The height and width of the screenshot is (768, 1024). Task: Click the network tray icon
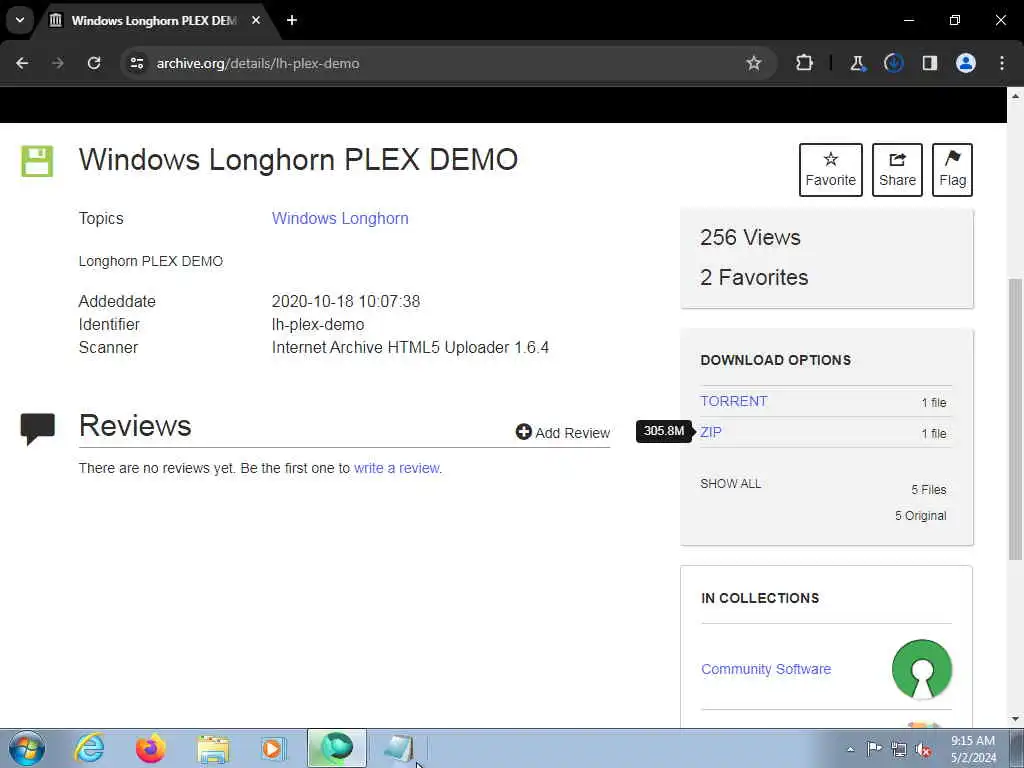[x=899, y=749]
